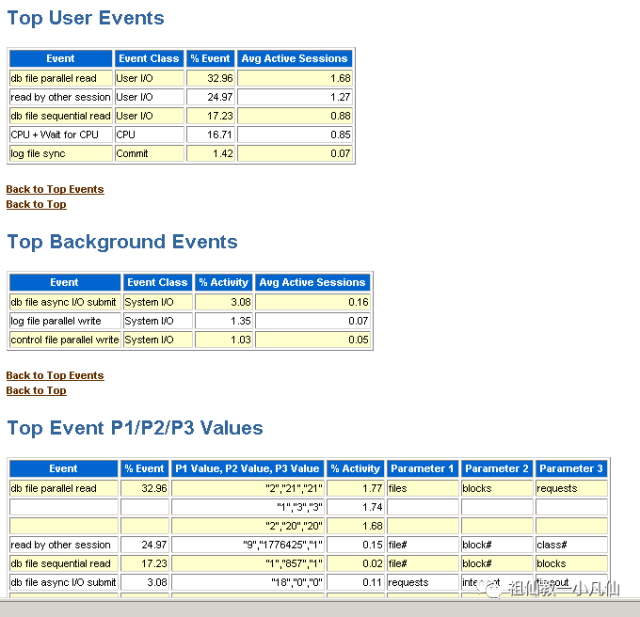Select the Top Background Events heading
640x617 pixels.
(122, 242)
